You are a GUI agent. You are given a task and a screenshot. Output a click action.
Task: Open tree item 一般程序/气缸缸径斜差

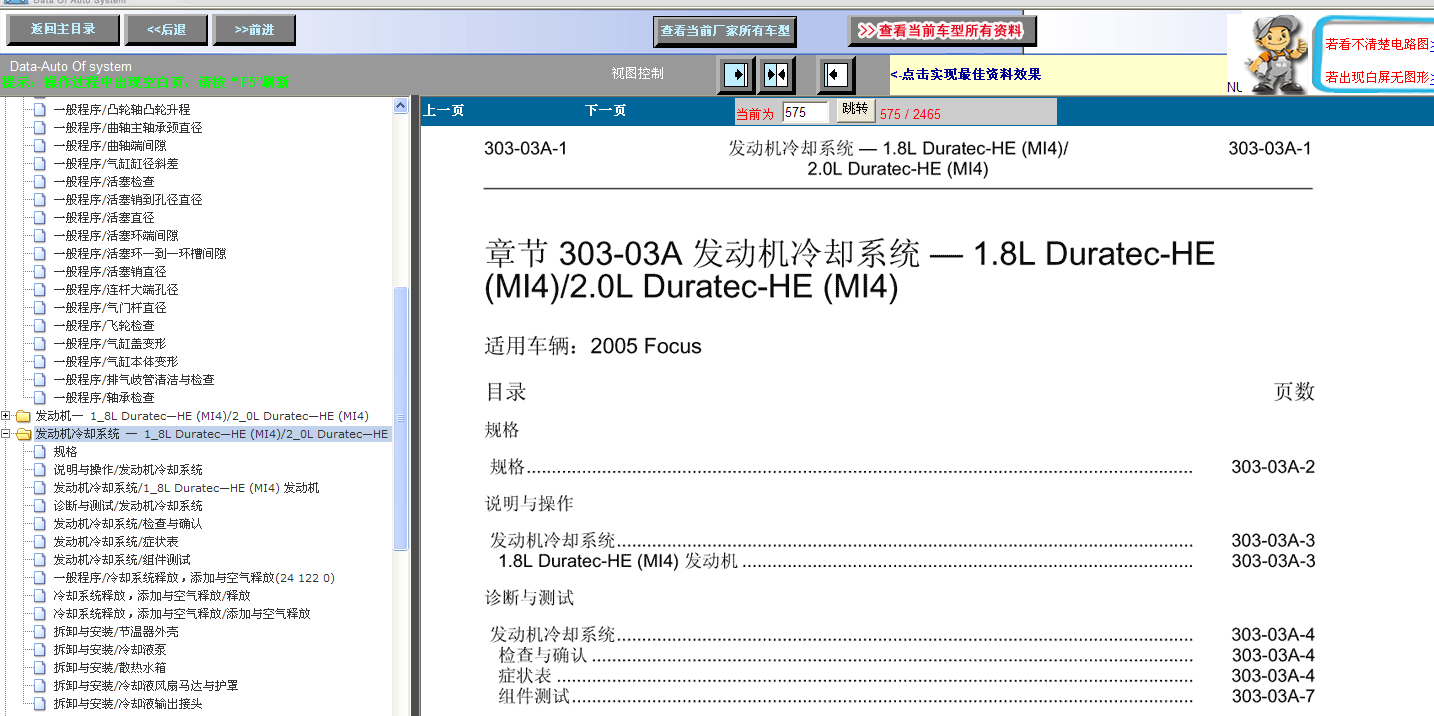point(115,164)
